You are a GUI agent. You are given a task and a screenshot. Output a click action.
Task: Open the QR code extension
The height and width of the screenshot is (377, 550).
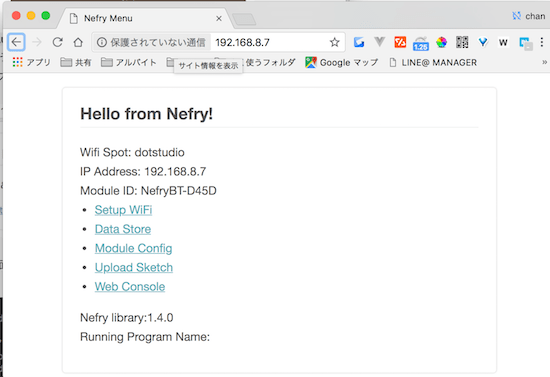pyautogui.click(x=462, y=42)
